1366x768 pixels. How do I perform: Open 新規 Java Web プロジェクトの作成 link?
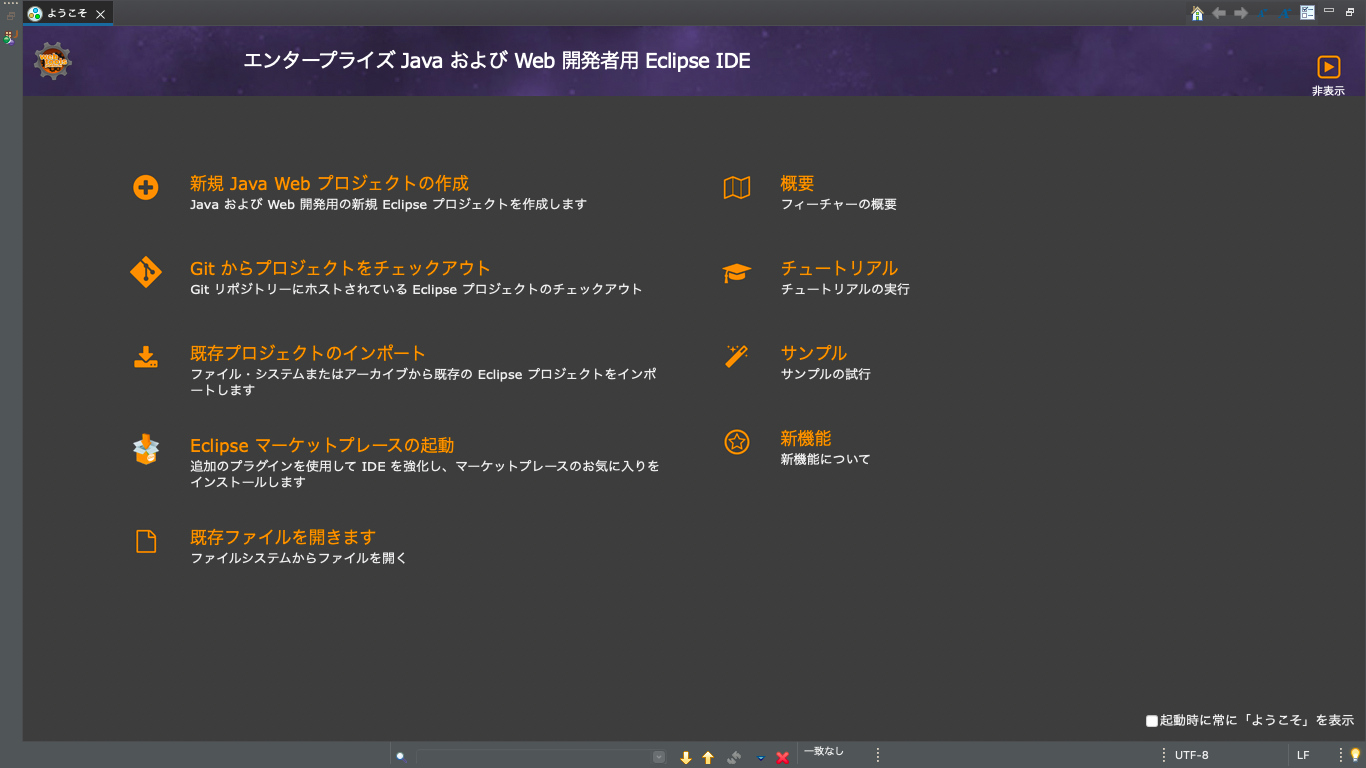[x=329, y=183]
